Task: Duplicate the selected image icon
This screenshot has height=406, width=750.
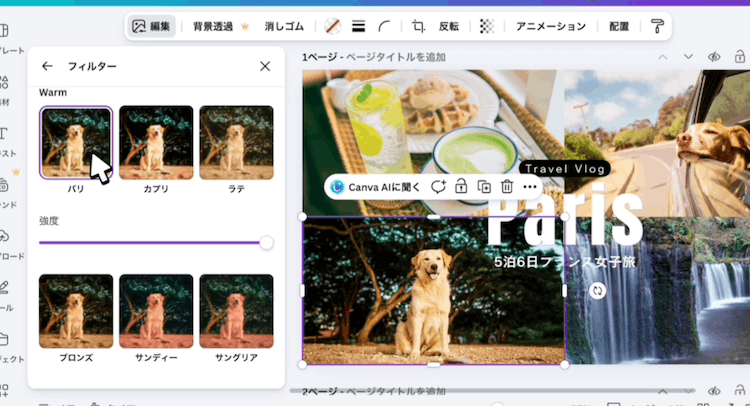Action: pos(484,187)
